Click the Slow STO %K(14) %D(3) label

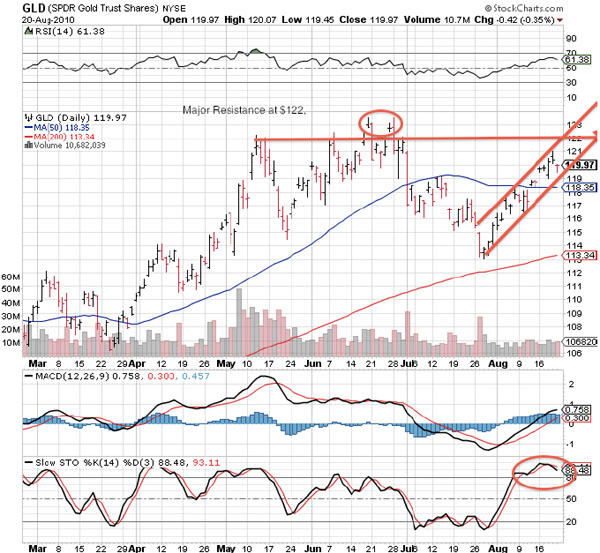pyautogui.click(x=95, y=463)
